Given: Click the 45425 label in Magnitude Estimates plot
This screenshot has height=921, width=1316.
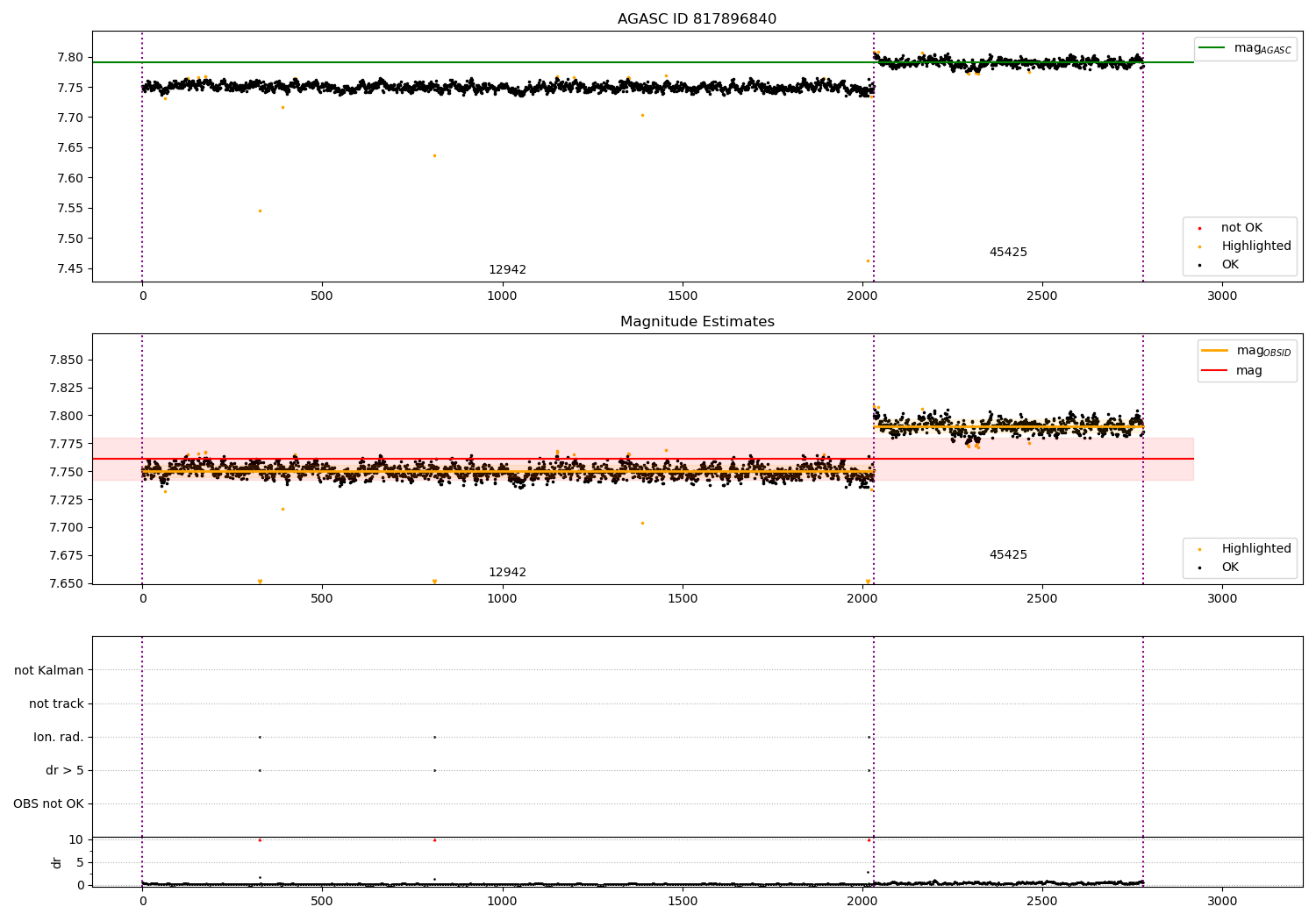Looking at the screenshot, I should 1008,555.
